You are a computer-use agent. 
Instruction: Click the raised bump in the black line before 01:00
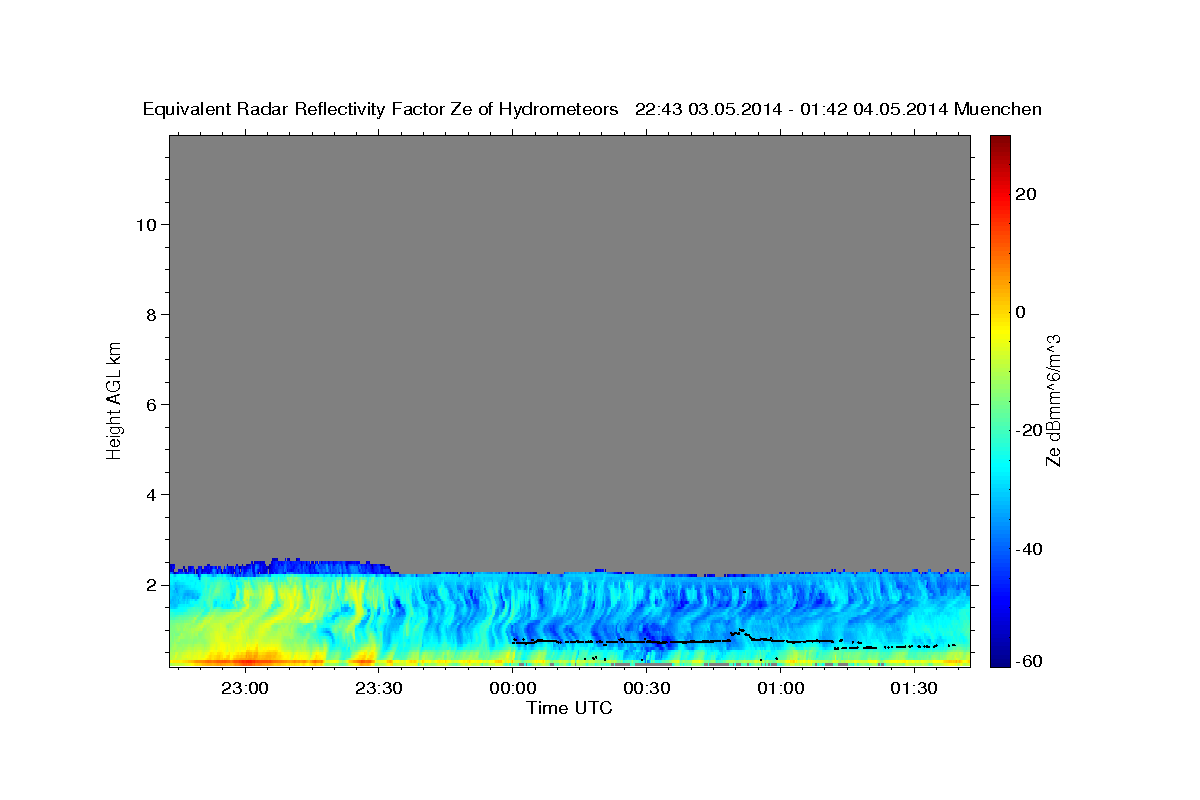point(741,632)
